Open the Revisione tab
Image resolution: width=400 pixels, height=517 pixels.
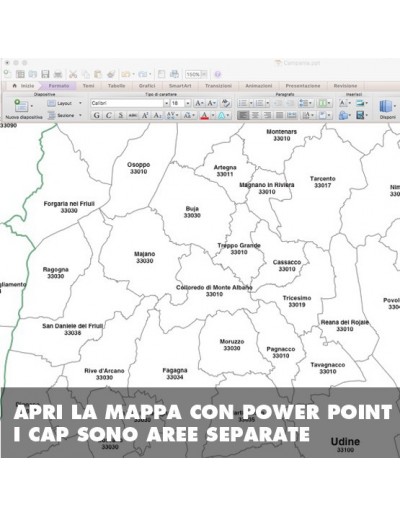345,86
